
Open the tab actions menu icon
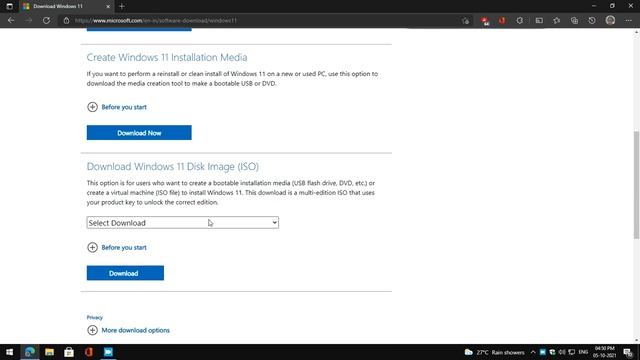click(9, 6)
